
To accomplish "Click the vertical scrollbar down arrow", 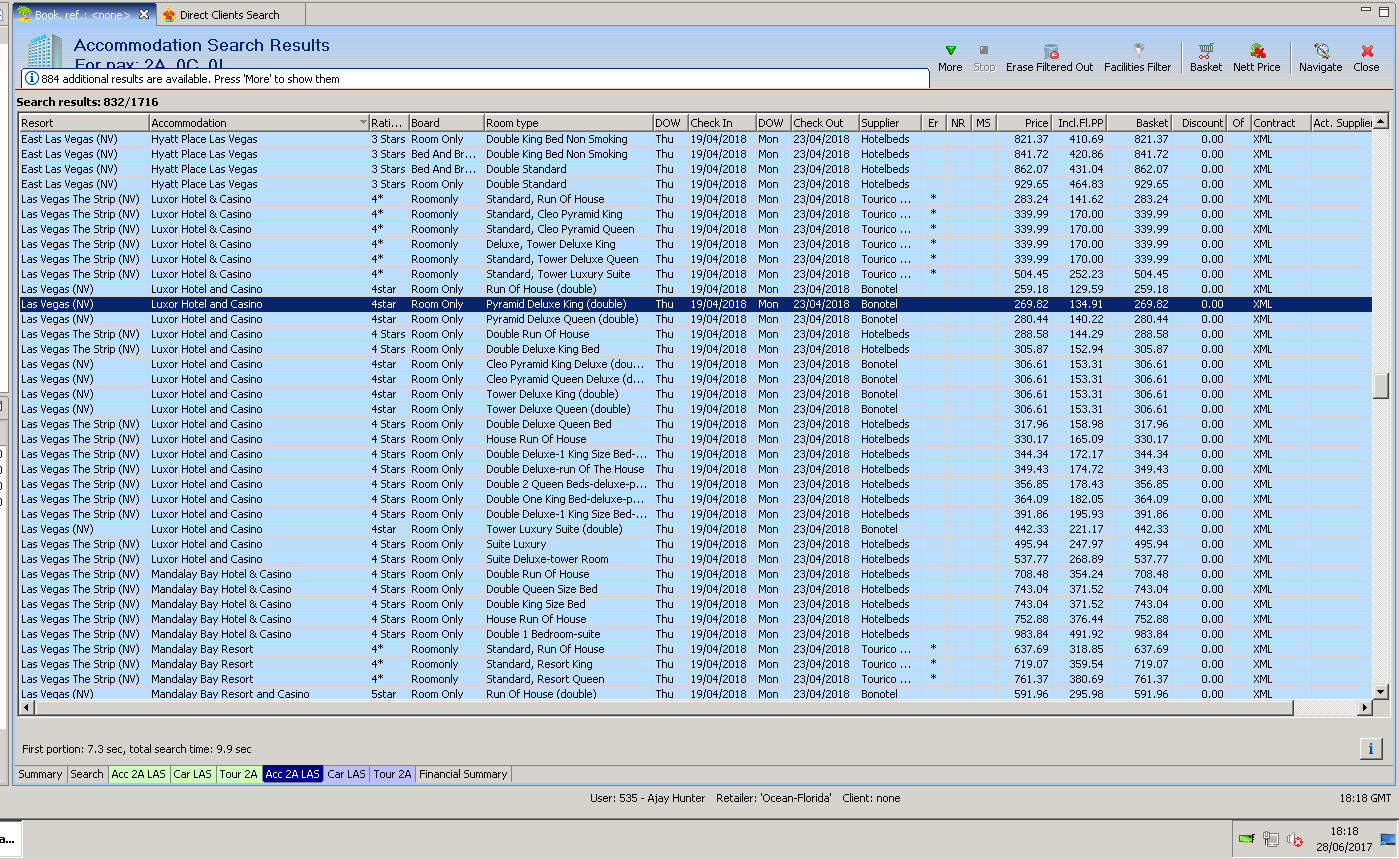I will click(x=1381, y=691).
